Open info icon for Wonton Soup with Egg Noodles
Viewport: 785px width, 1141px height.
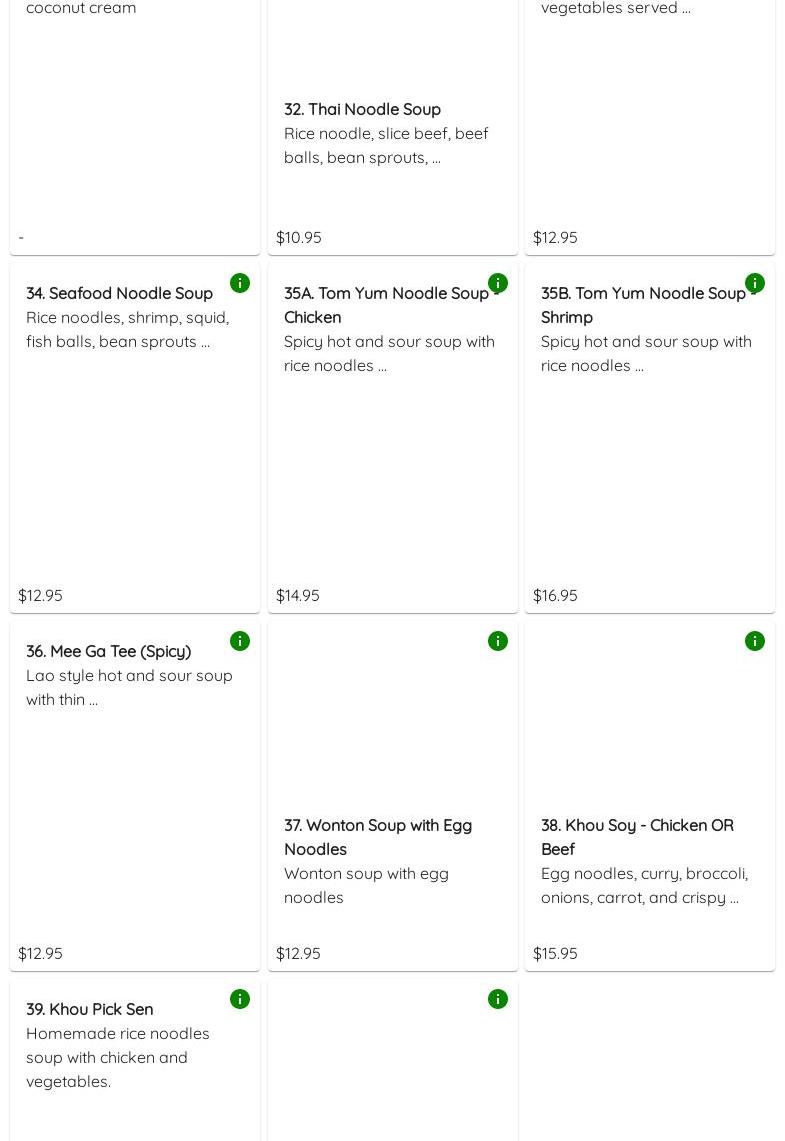tap(498, 641)
